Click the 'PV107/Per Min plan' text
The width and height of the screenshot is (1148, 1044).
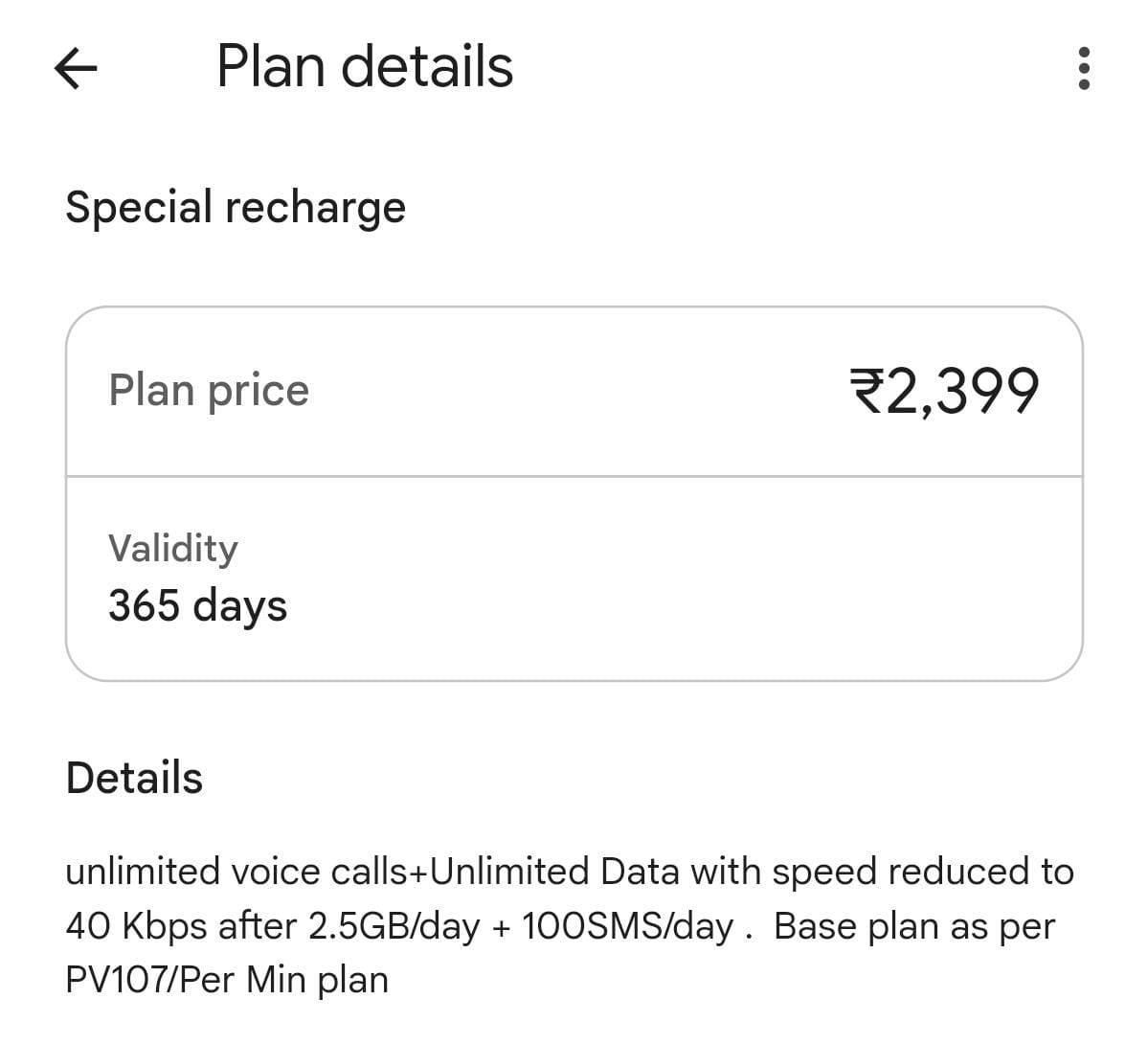click(227, 980)
